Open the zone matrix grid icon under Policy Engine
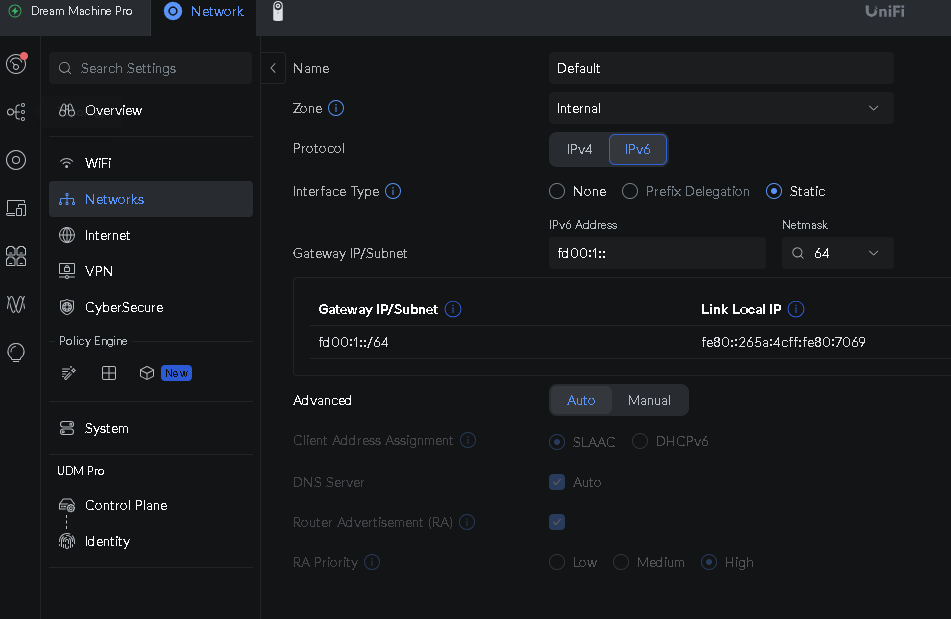951x619 pixels. 109,373
